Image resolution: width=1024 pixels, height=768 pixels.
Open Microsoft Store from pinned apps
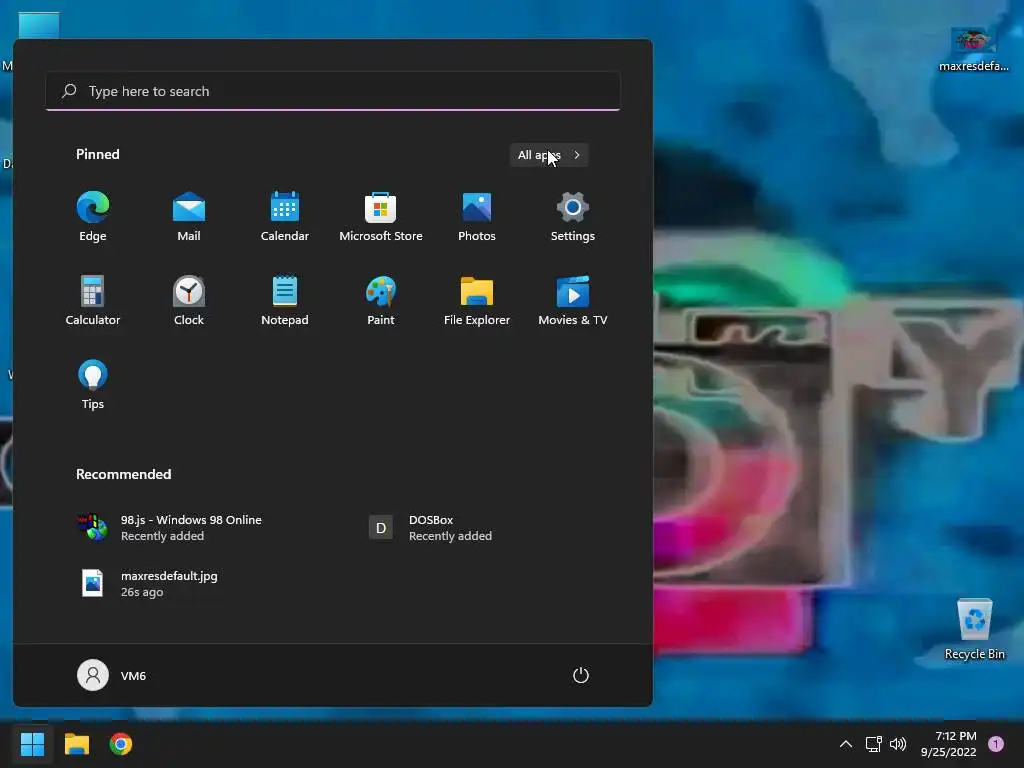pyautogui.click(x=381, y=217)
